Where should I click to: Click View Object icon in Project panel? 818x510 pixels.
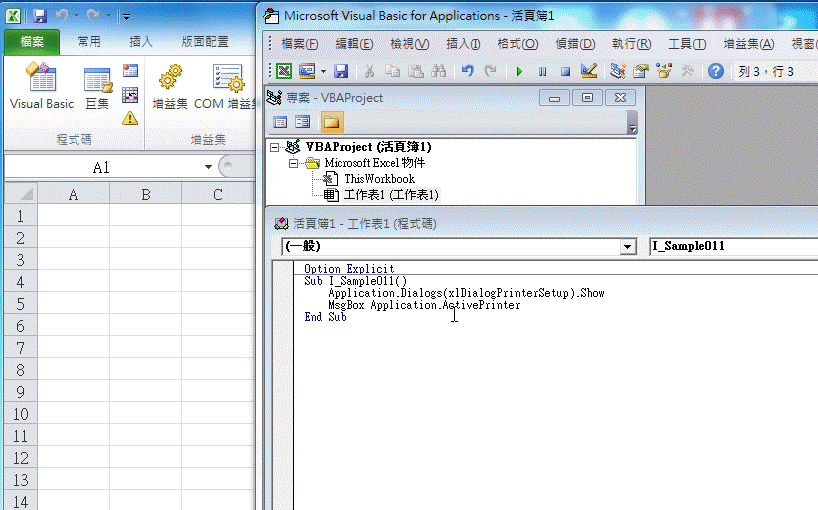click(303, 122)
